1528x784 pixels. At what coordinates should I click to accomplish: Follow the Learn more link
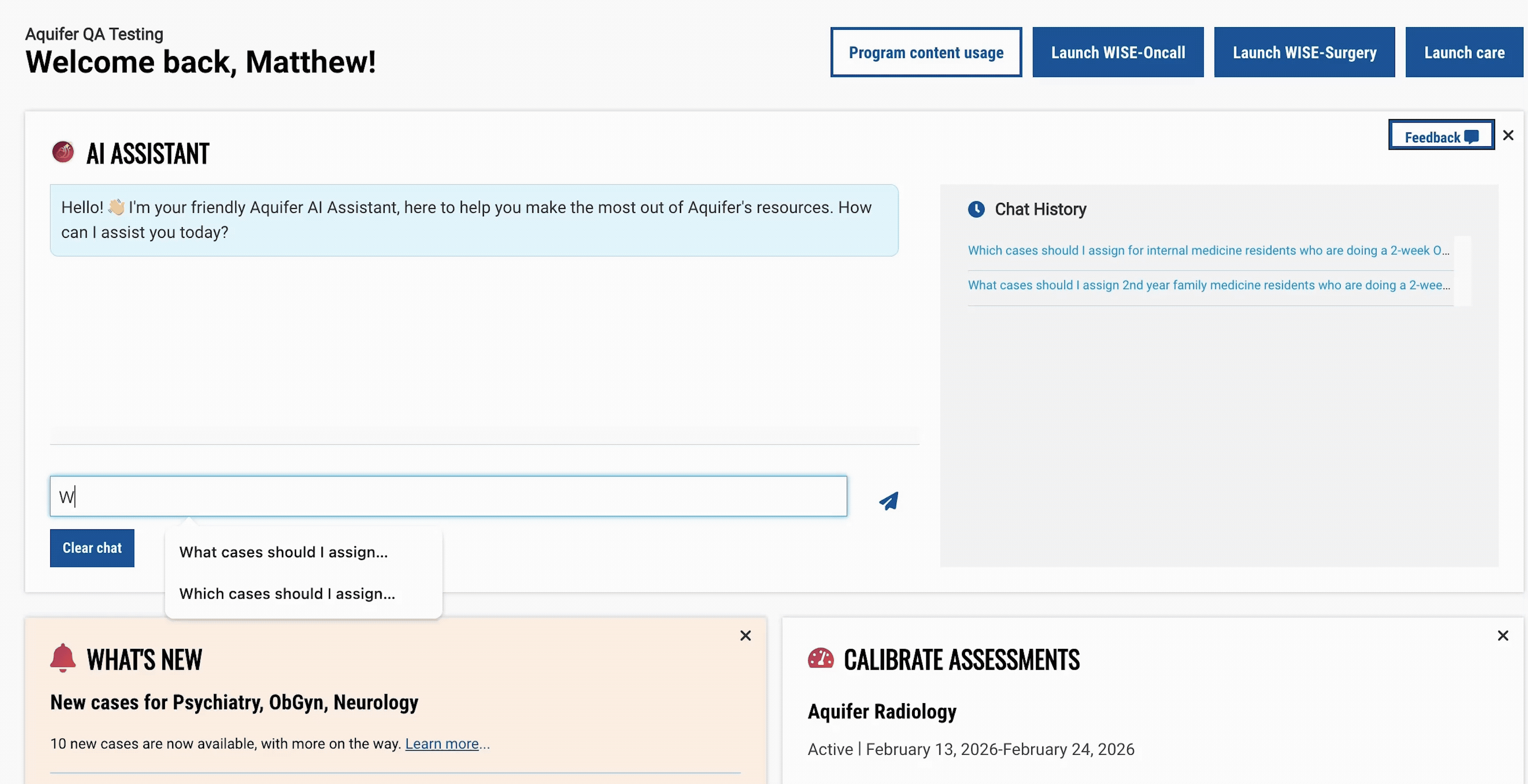[441, 744]
